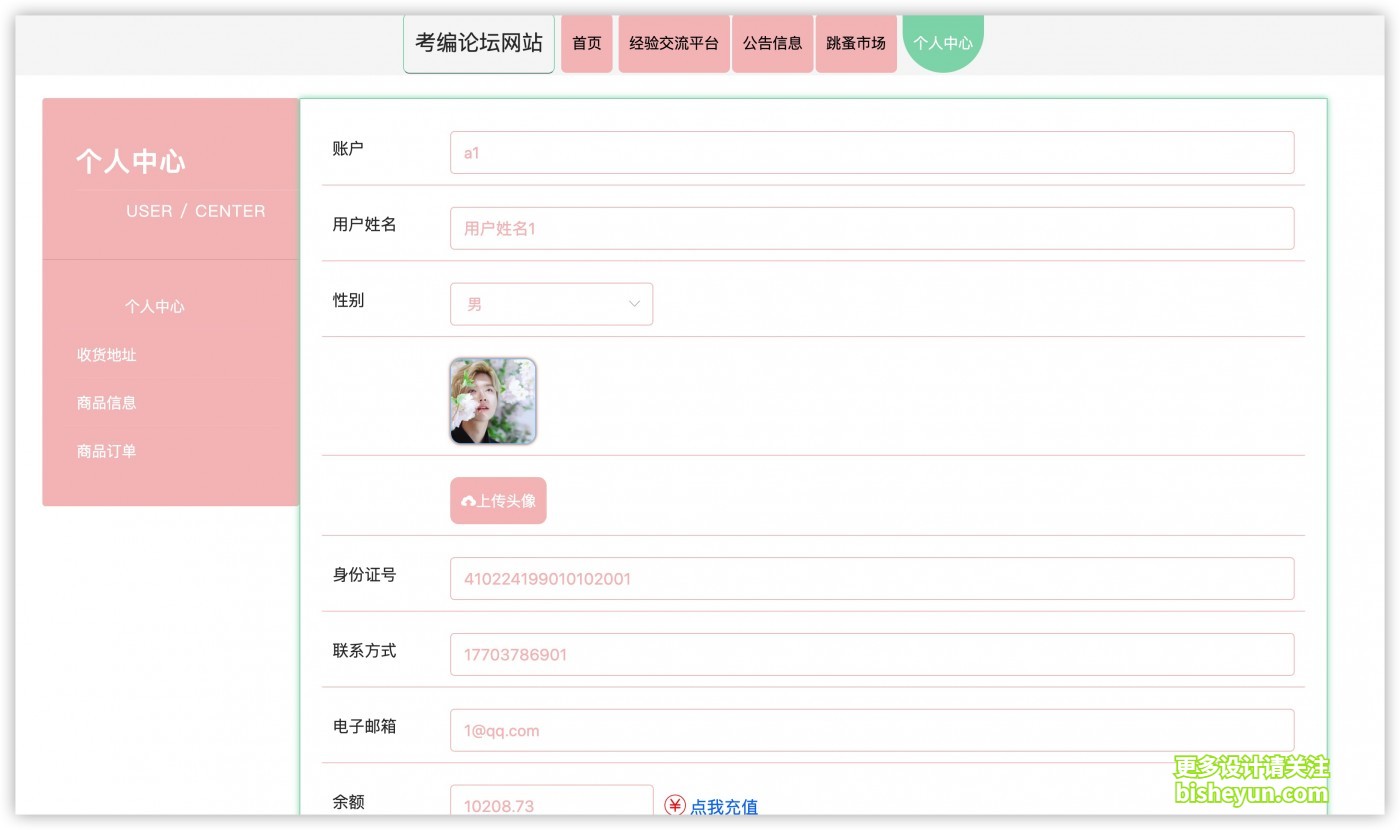Viewport: 1400px width, 830px height.
Task: Click the 账户 field label
Action: [348, 149]
